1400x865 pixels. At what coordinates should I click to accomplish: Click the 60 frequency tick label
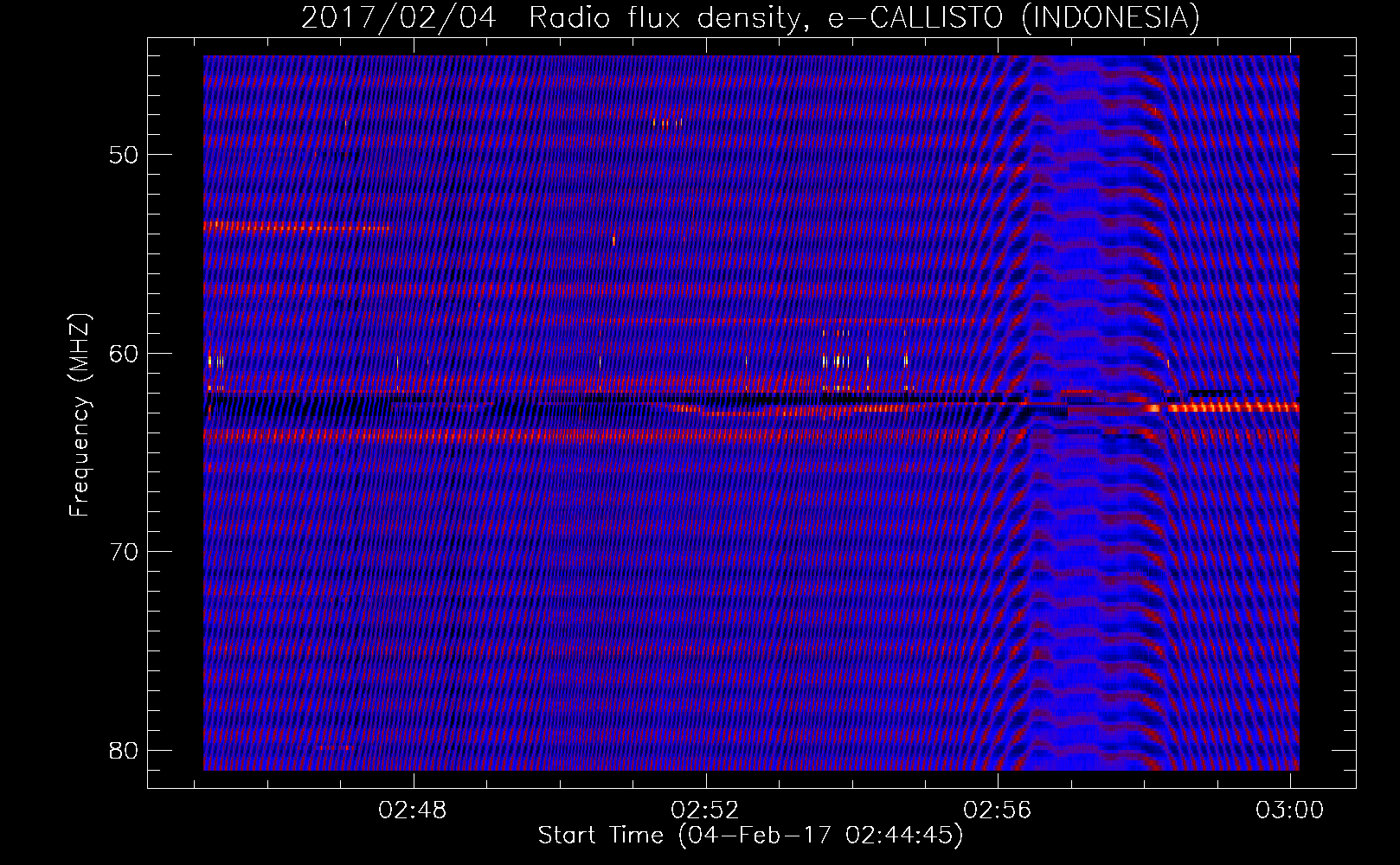[124, 354]
